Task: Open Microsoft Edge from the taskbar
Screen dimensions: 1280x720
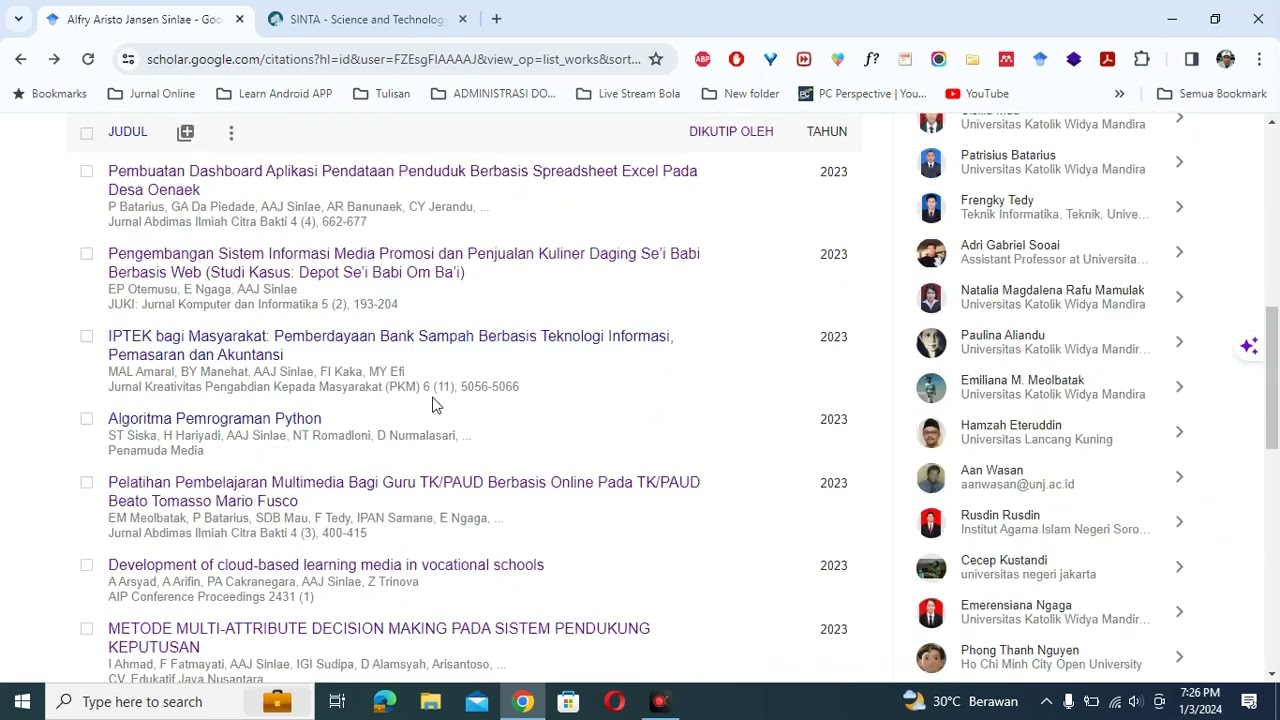Action: [384, 701]
